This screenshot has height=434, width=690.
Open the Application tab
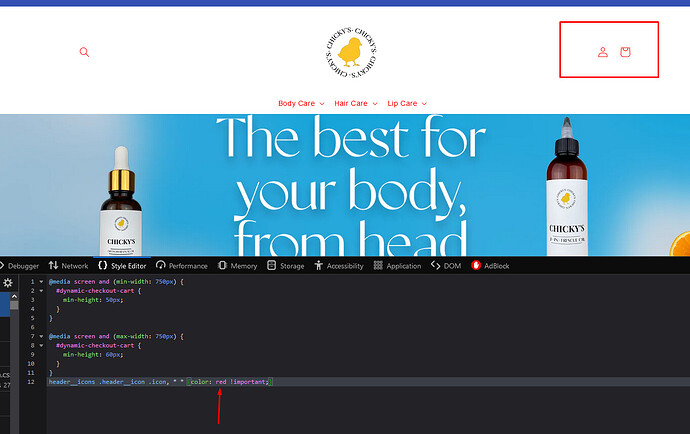pos(397,266)
